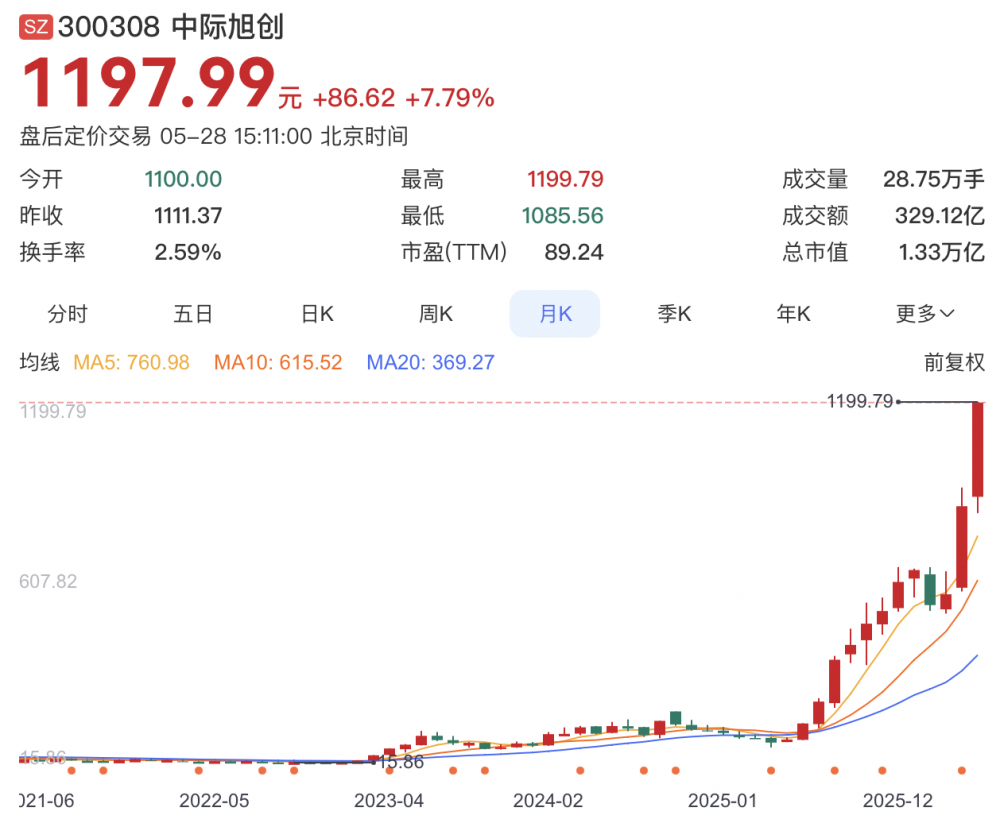The image size is (1000, 823).
Task: Select the 日K chart tab
Action: point(317,314)
